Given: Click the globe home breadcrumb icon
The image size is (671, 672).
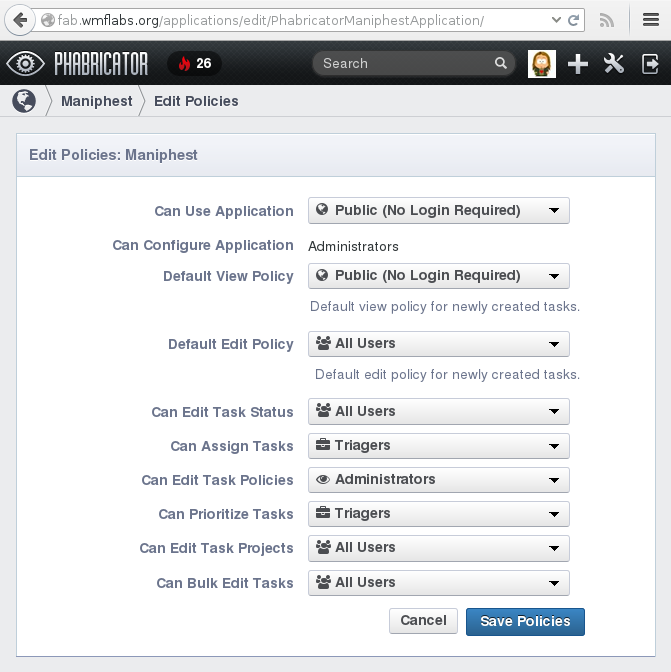Looking at the screenshot, I should pyautogui.click(x=24, y=101).
